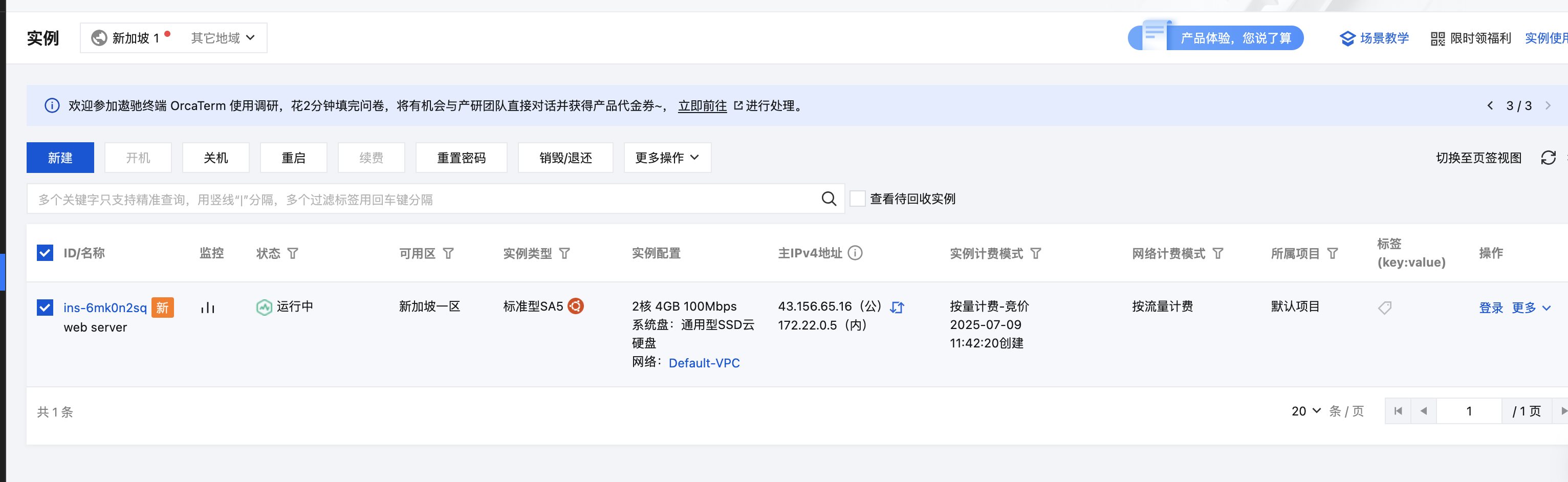Expand the 更多 row actions dropdown
Viewport: 1568px width, 482px height.
1531,308
